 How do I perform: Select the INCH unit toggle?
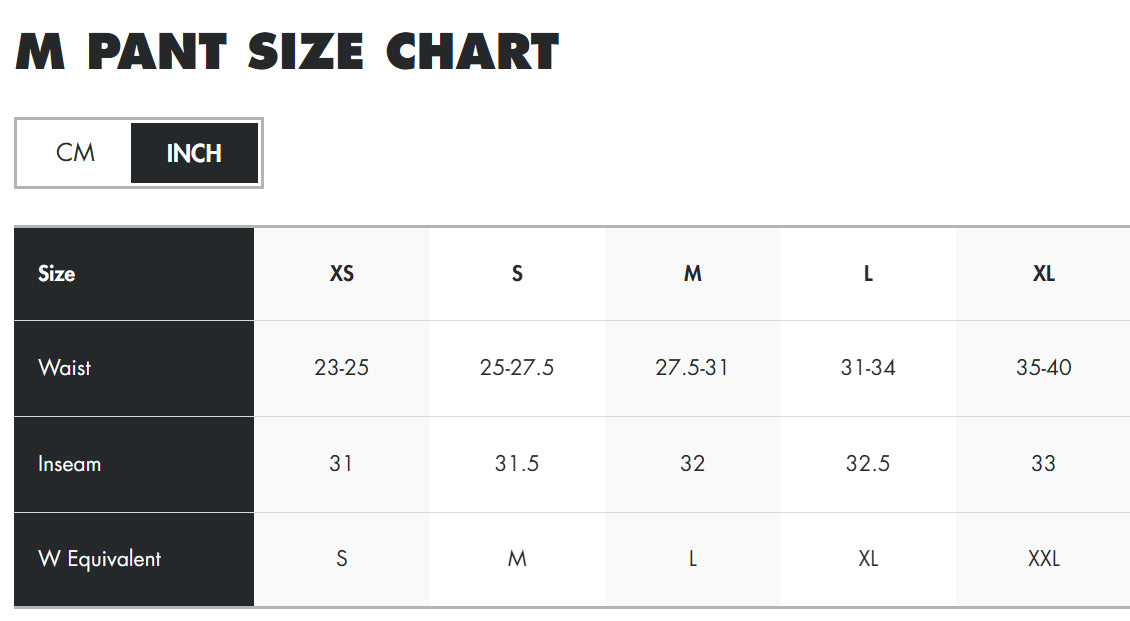[x=194, y=153]
